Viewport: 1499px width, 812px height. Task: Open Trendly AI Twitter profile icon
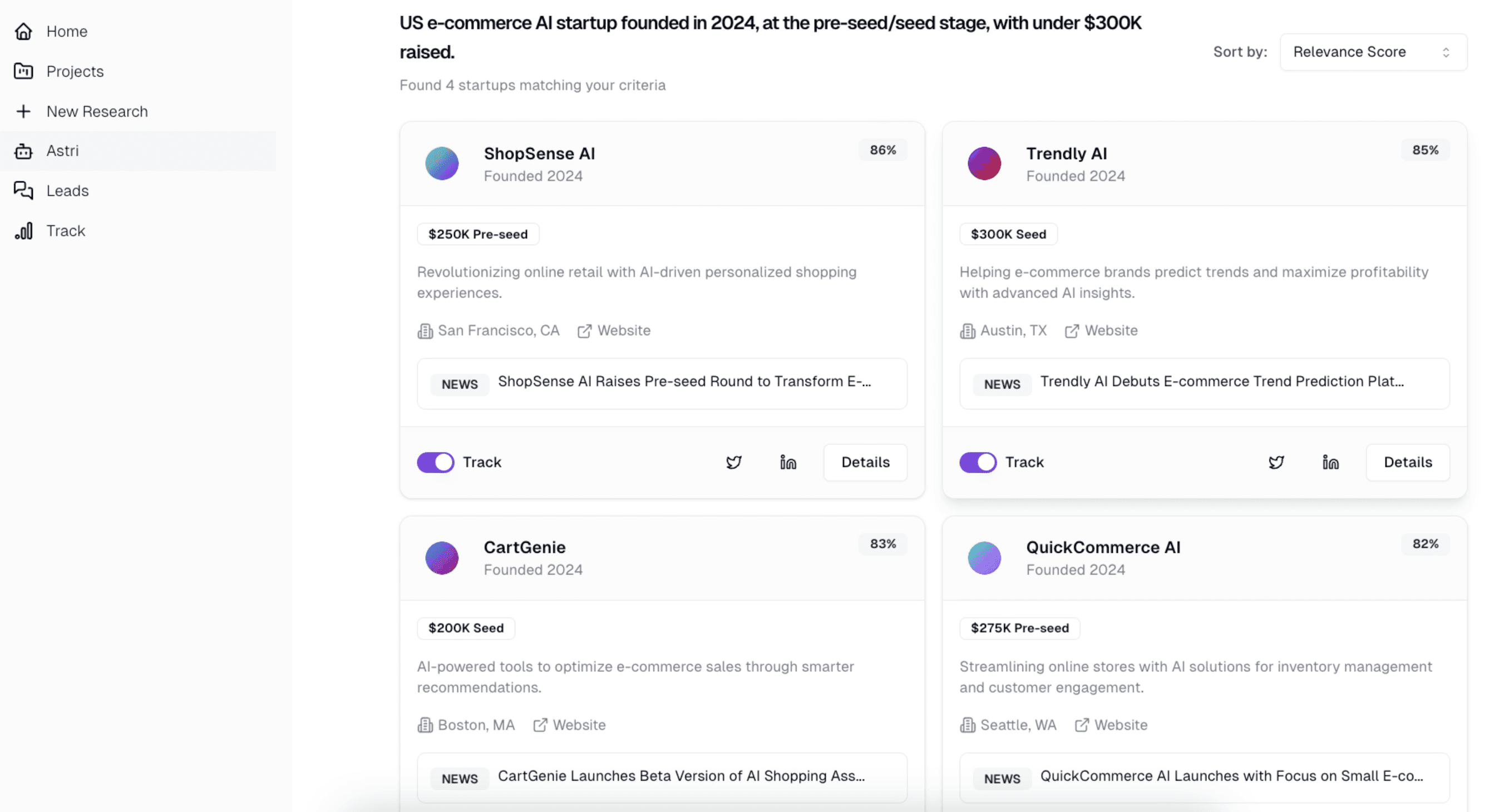click(x=1276, y=462)
